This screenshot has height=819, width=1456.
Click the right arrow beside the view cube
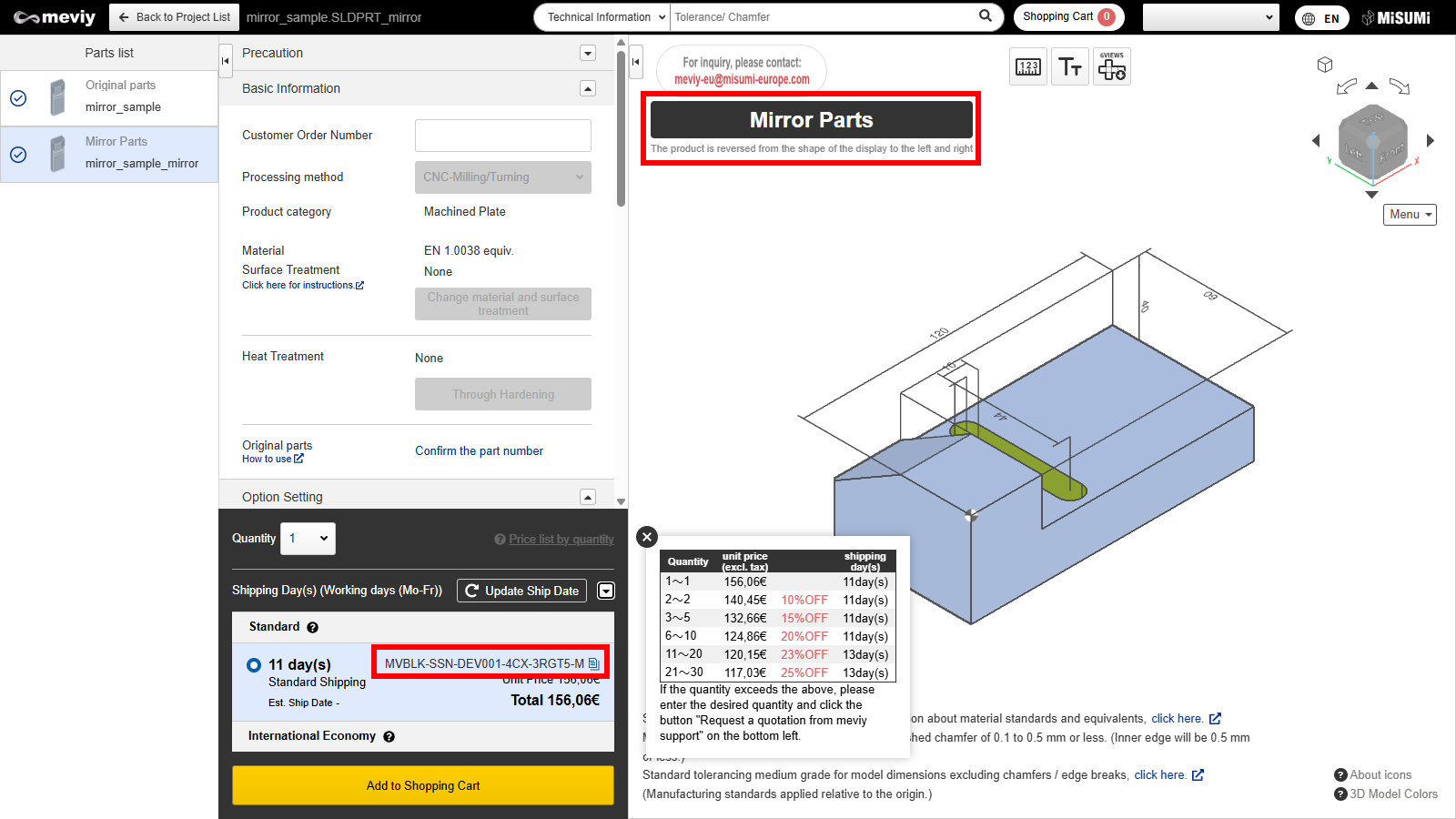[x=1431, y=140]
